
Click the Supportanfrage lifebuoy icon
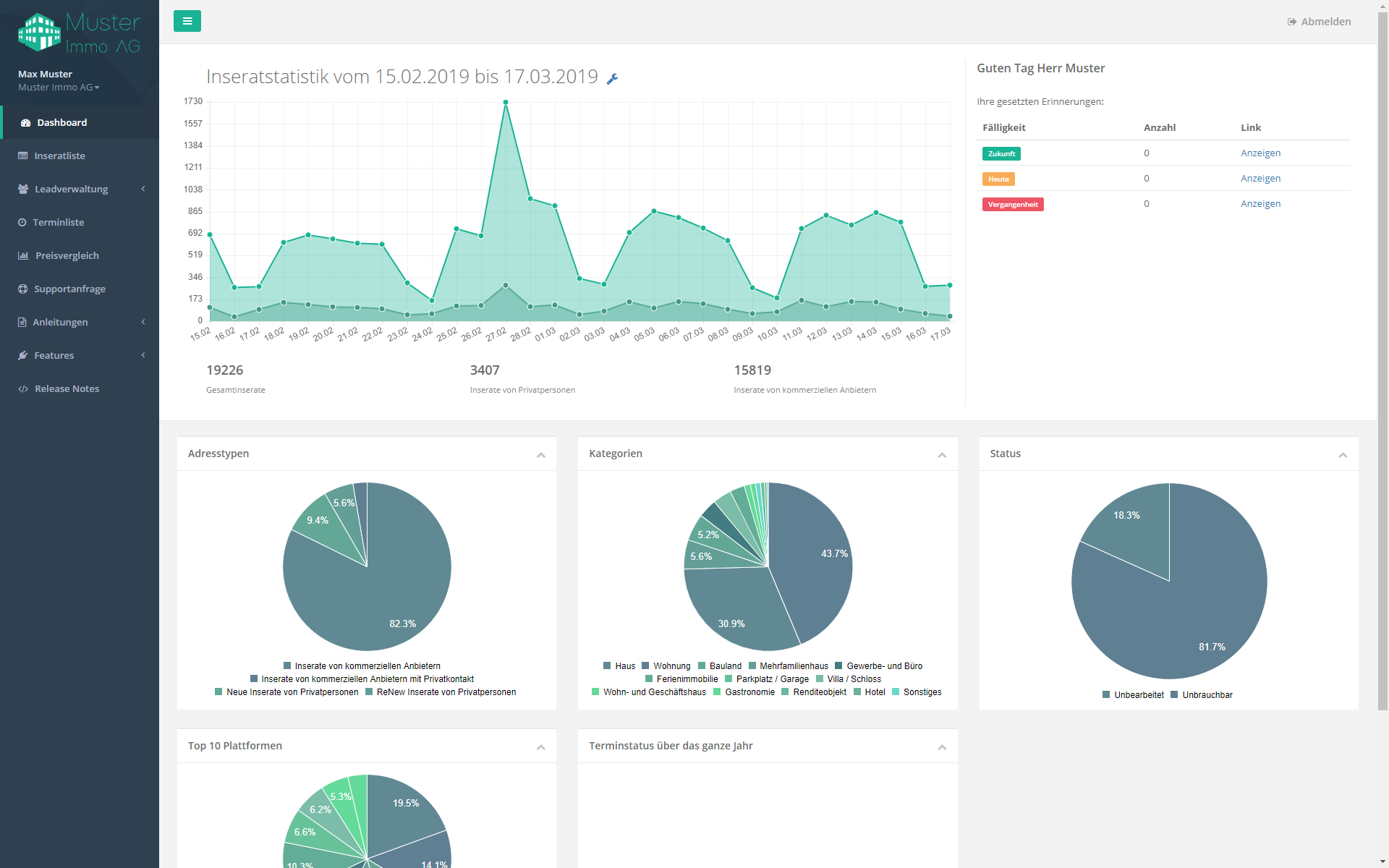click(x=23, y=289)
